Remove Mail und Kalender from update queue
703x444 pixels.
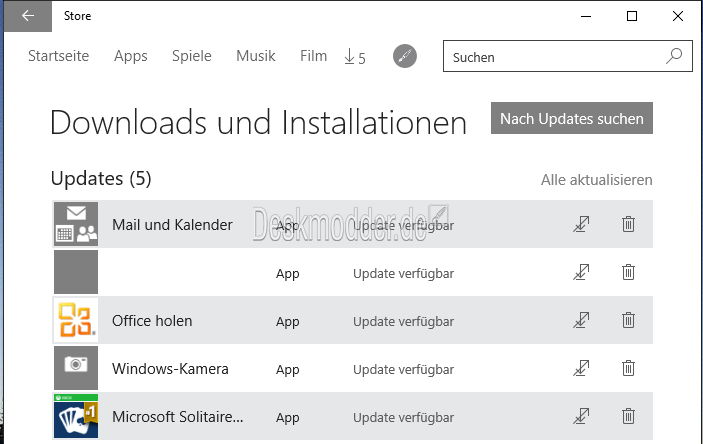coord(628,224)
